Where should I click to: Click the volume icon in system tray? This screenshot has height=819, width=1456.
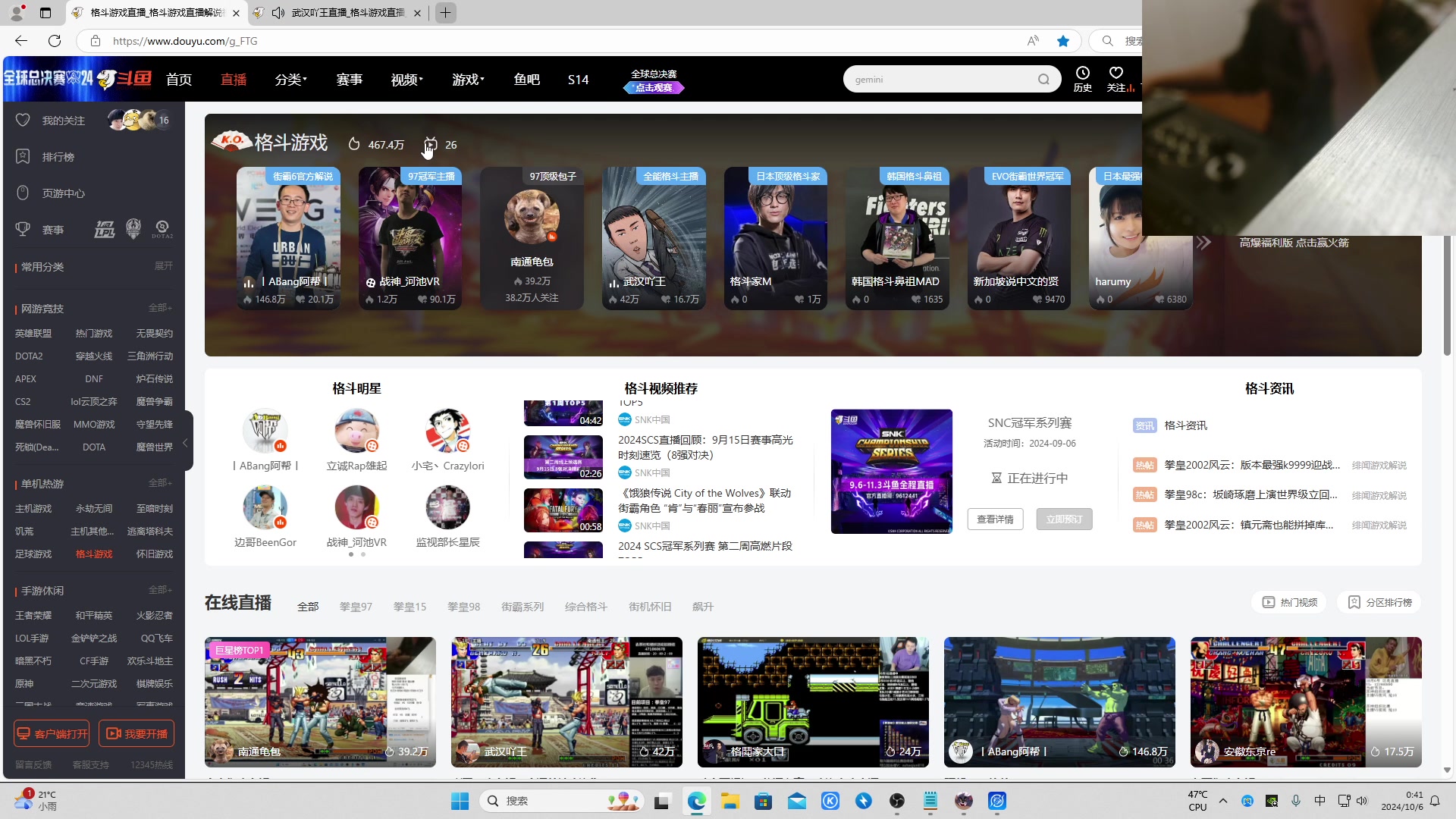[x=1362, y=801]
